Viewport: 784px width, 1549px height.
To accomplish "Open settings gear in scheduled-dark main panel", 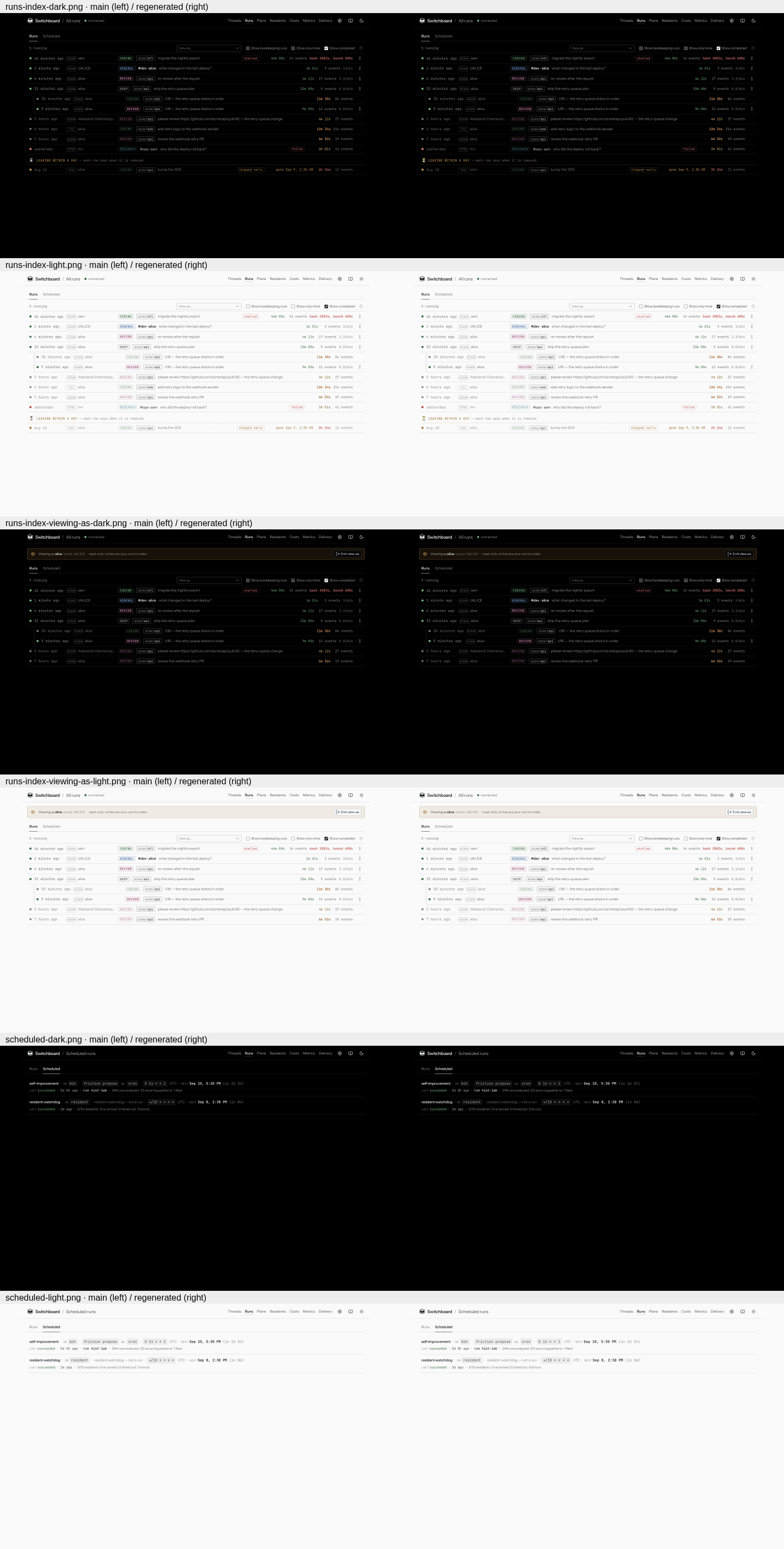I will point(340,1053).
